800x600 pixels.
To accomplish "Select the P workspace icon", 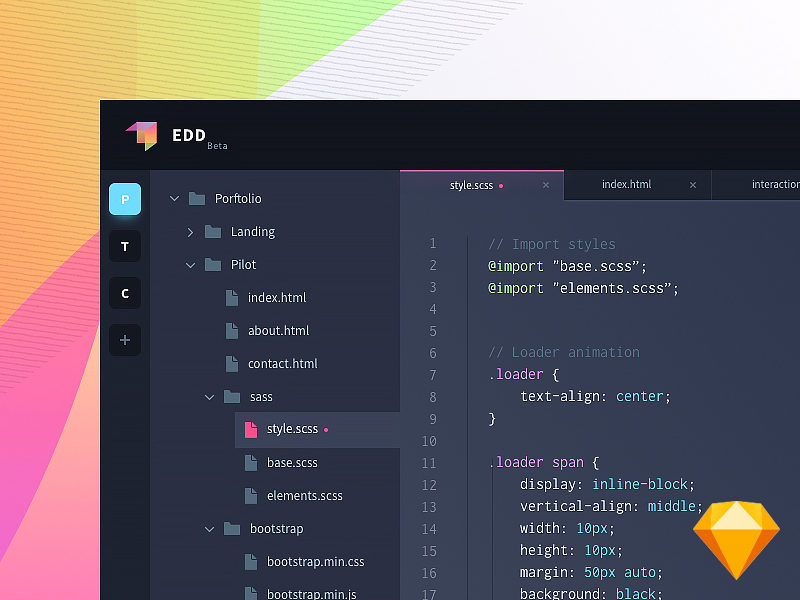I will 125,199.
